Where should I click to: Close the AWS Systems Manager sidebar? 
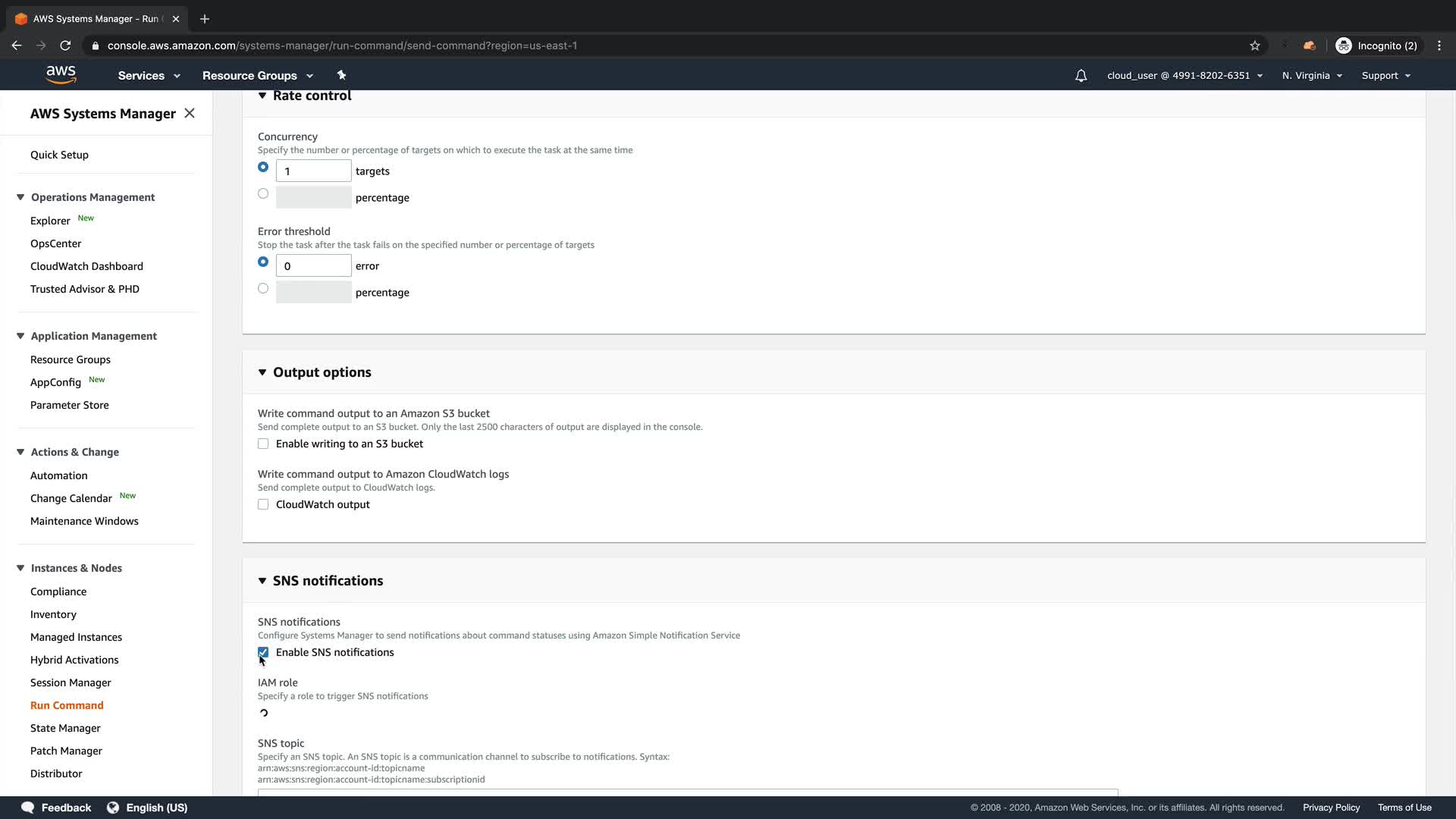click(190, 113)
